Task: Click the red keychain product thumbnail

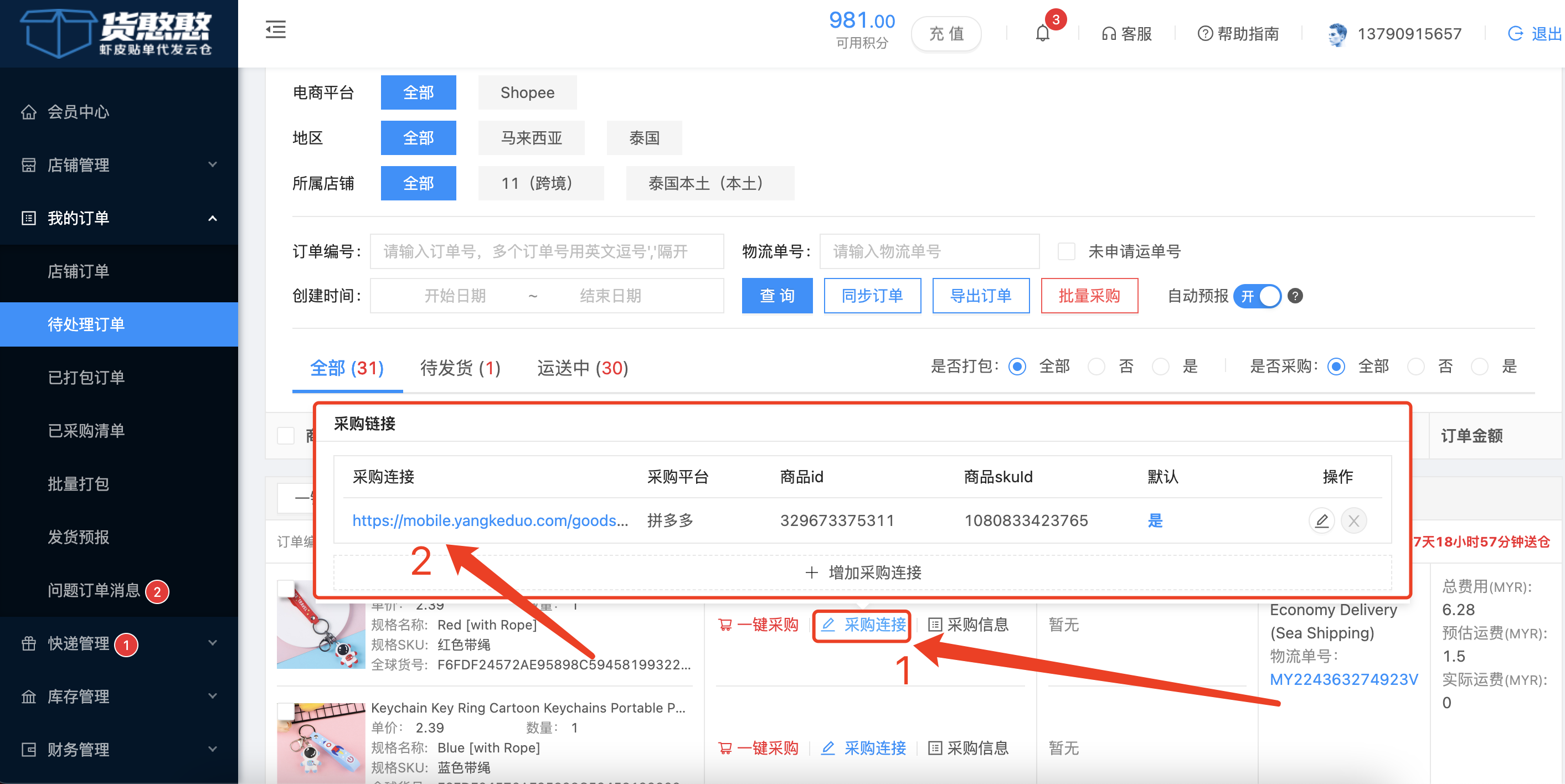Action: coord(321,633)
